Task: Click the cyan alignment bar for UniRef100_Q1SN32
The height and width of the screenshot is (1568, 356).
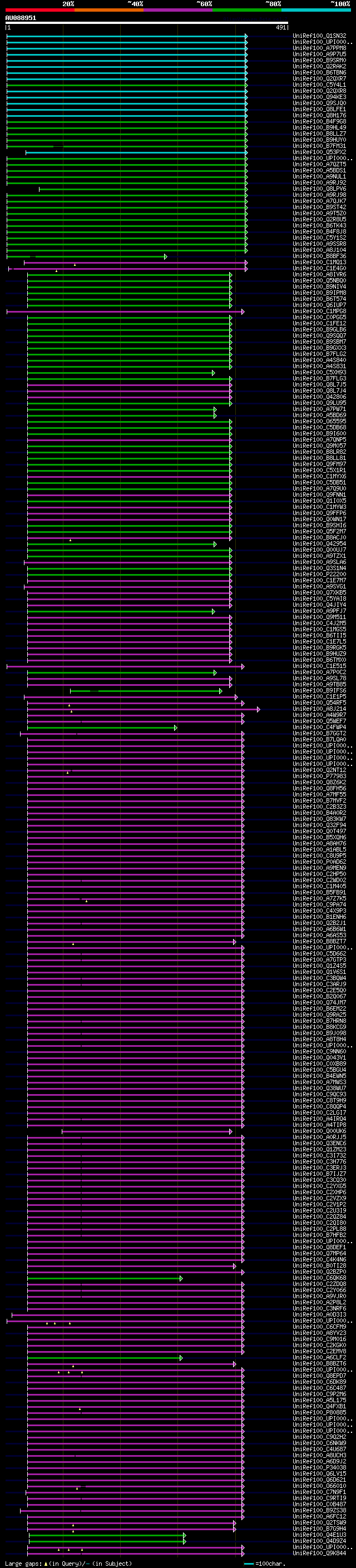Action: [x=127, y=37]
